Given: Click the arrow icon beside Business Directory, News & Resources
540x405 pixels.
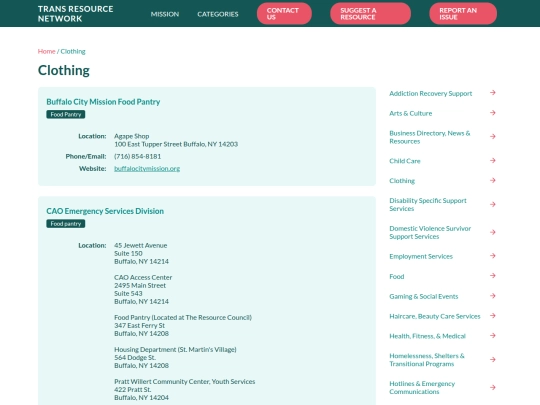Looking at the screenshot, I should click(x=493, y=137).
